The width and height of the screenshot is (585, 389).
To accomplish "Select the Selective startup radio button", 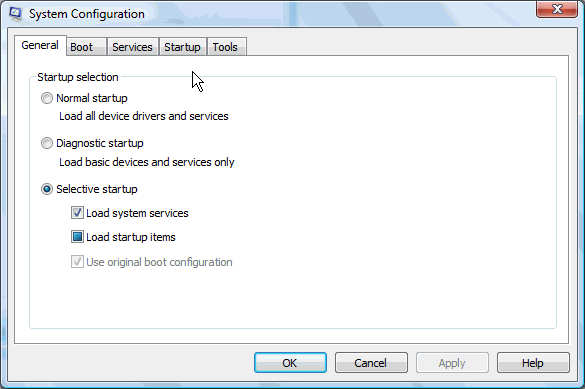I will click(47, 189).
